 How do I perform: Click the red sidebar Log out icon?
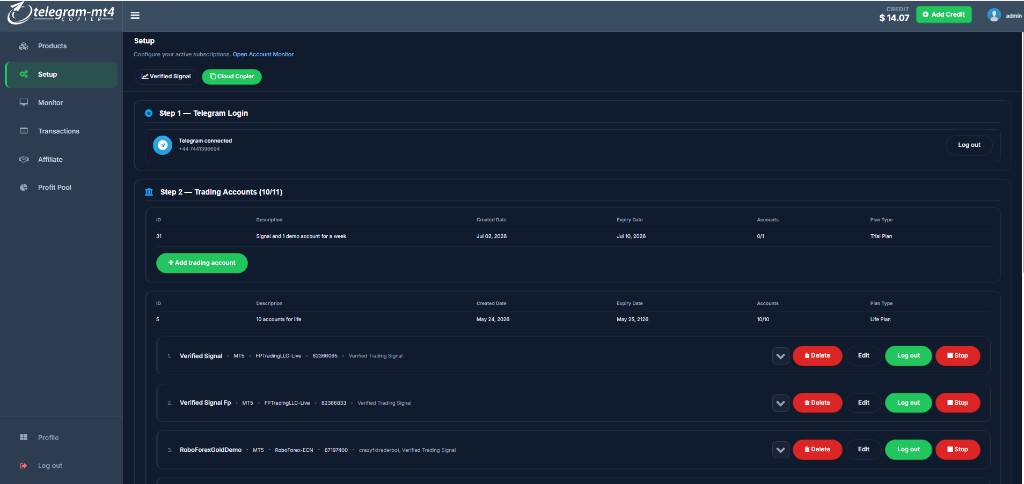24,466
